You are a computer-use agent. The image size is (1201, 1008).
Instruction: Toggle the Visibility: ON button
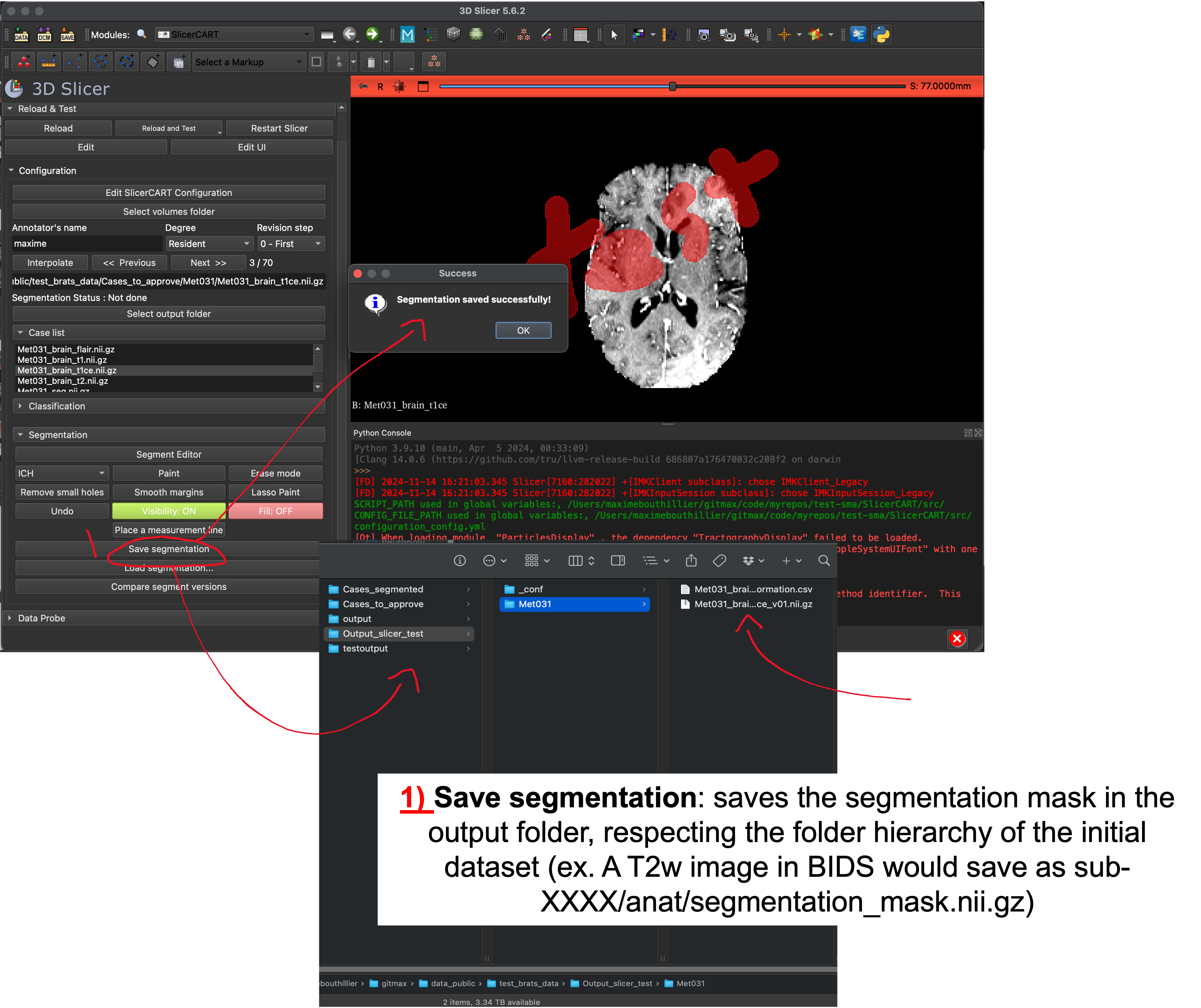[x=169, y=511]
